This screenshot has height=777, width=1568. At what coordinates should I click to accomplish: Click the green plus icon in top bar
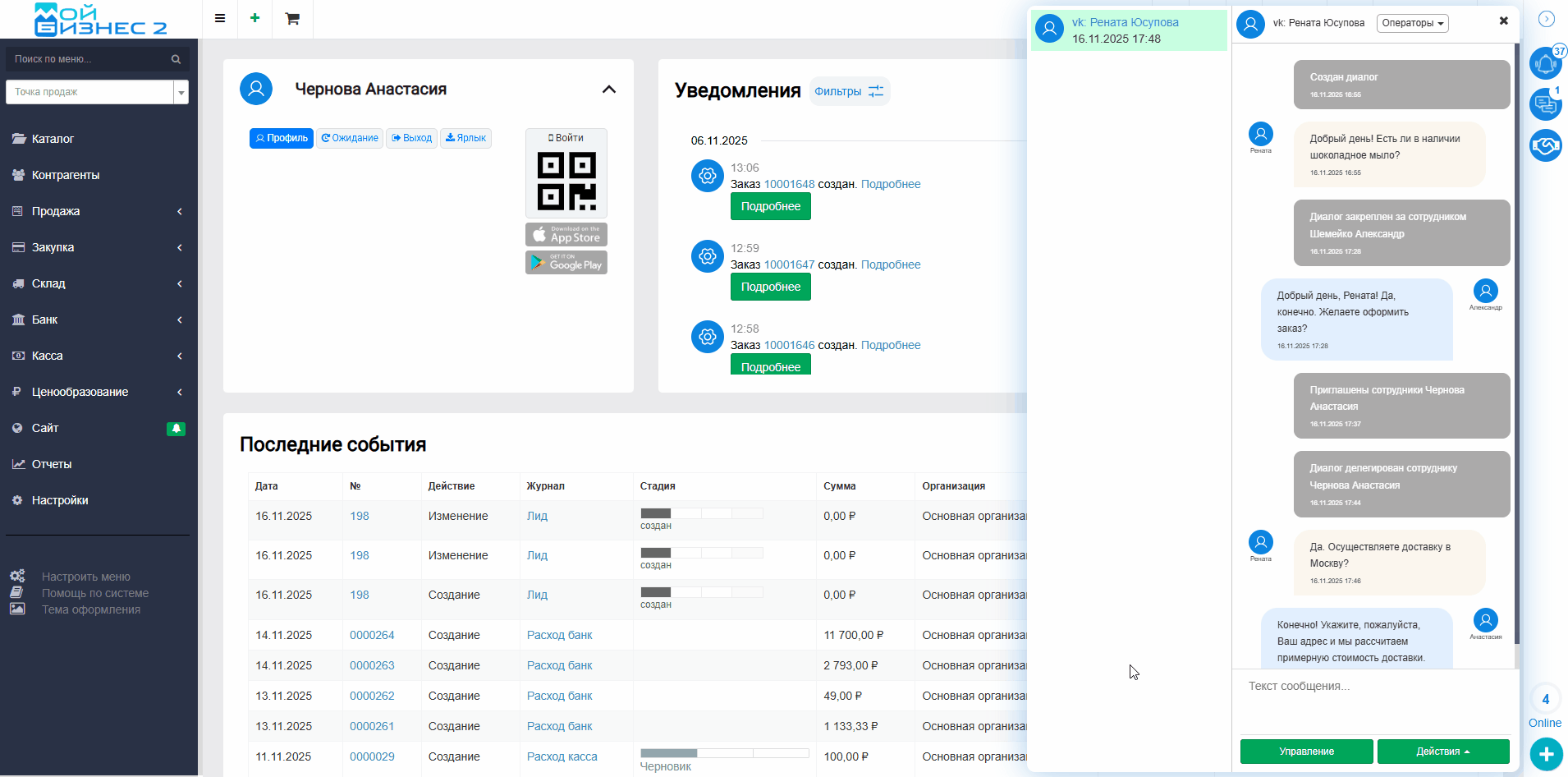(x=255, y=18)
